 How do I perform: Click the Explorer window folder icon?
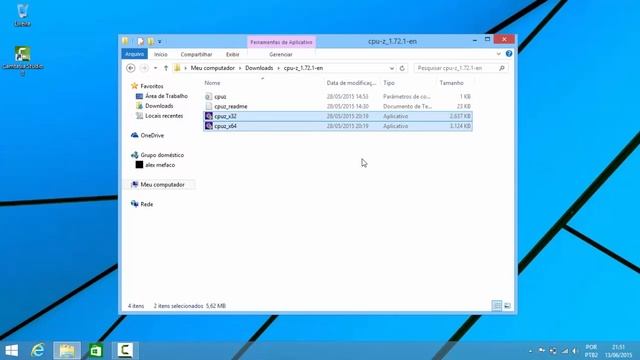[125, 41]
